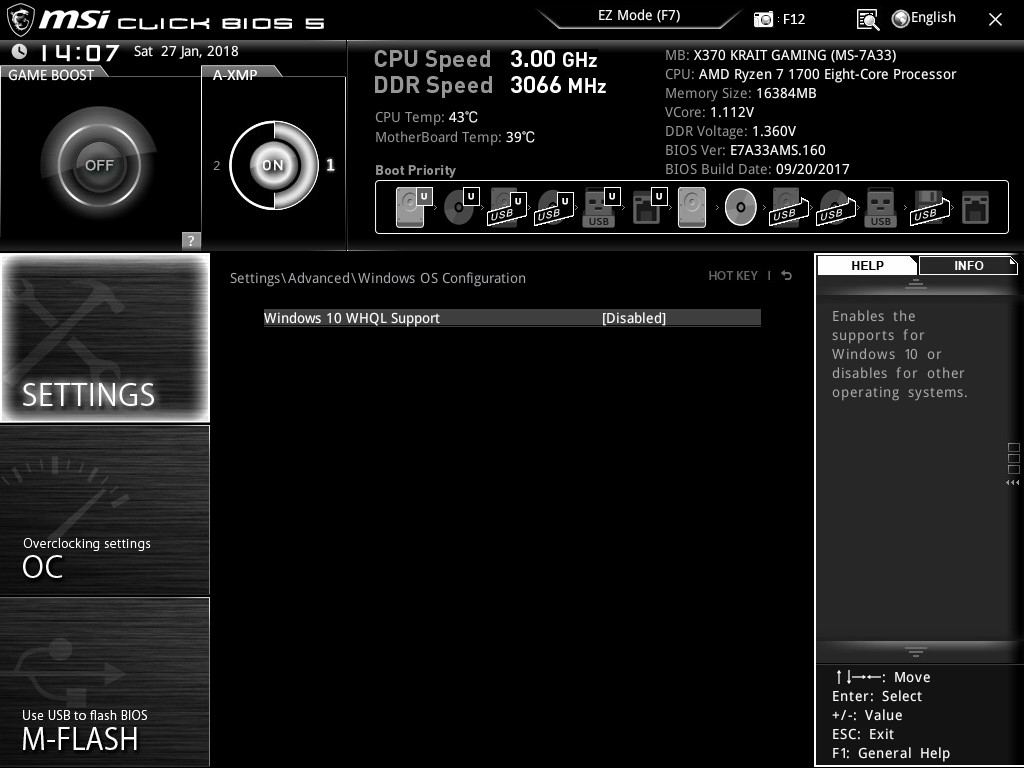Open the OC overclocking settings tile
Image resolution: width=1024 pixels, height=768 pixels.
click(x=105, y=510)
